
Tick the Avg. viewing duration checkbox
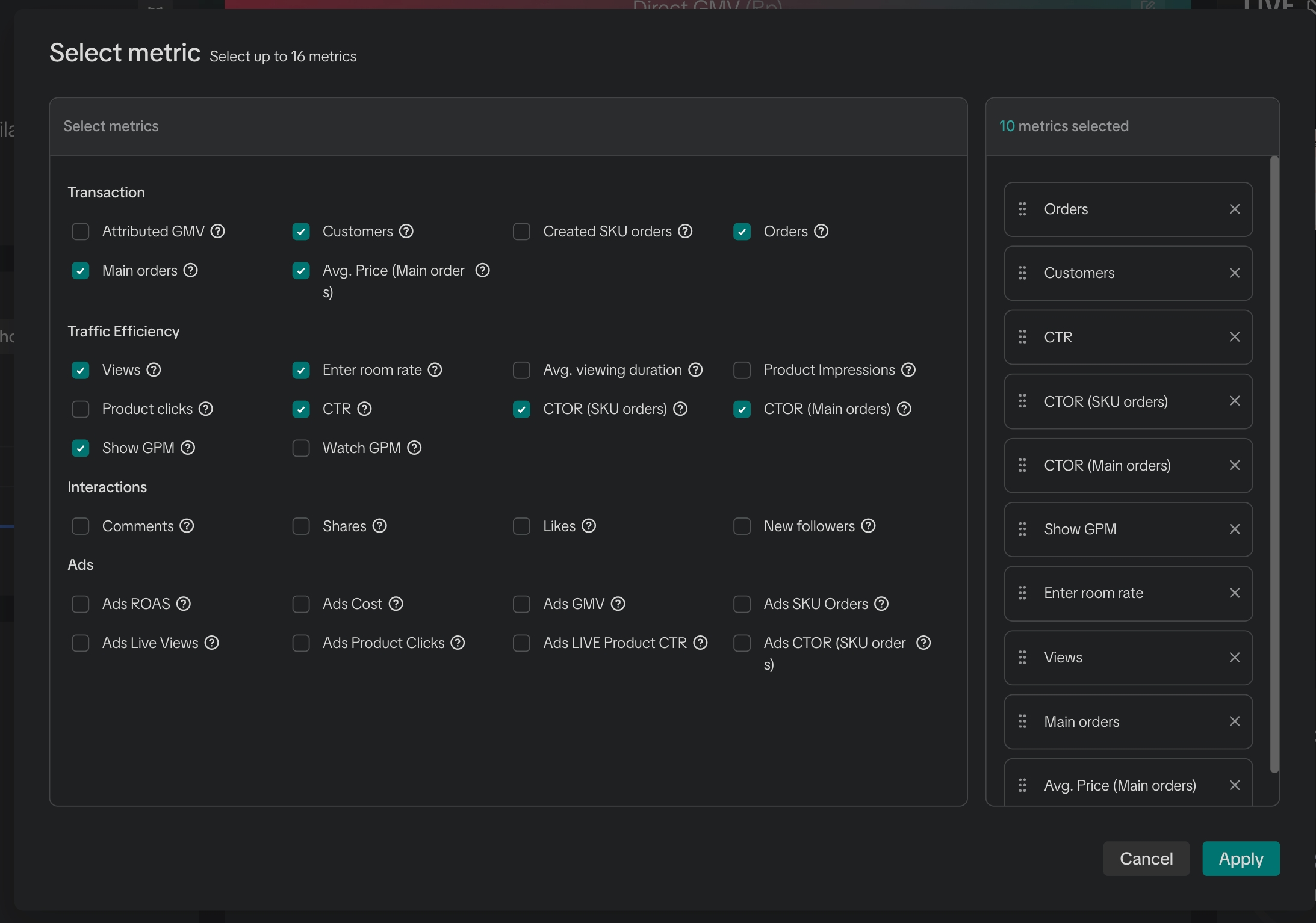tap(521, 370)
